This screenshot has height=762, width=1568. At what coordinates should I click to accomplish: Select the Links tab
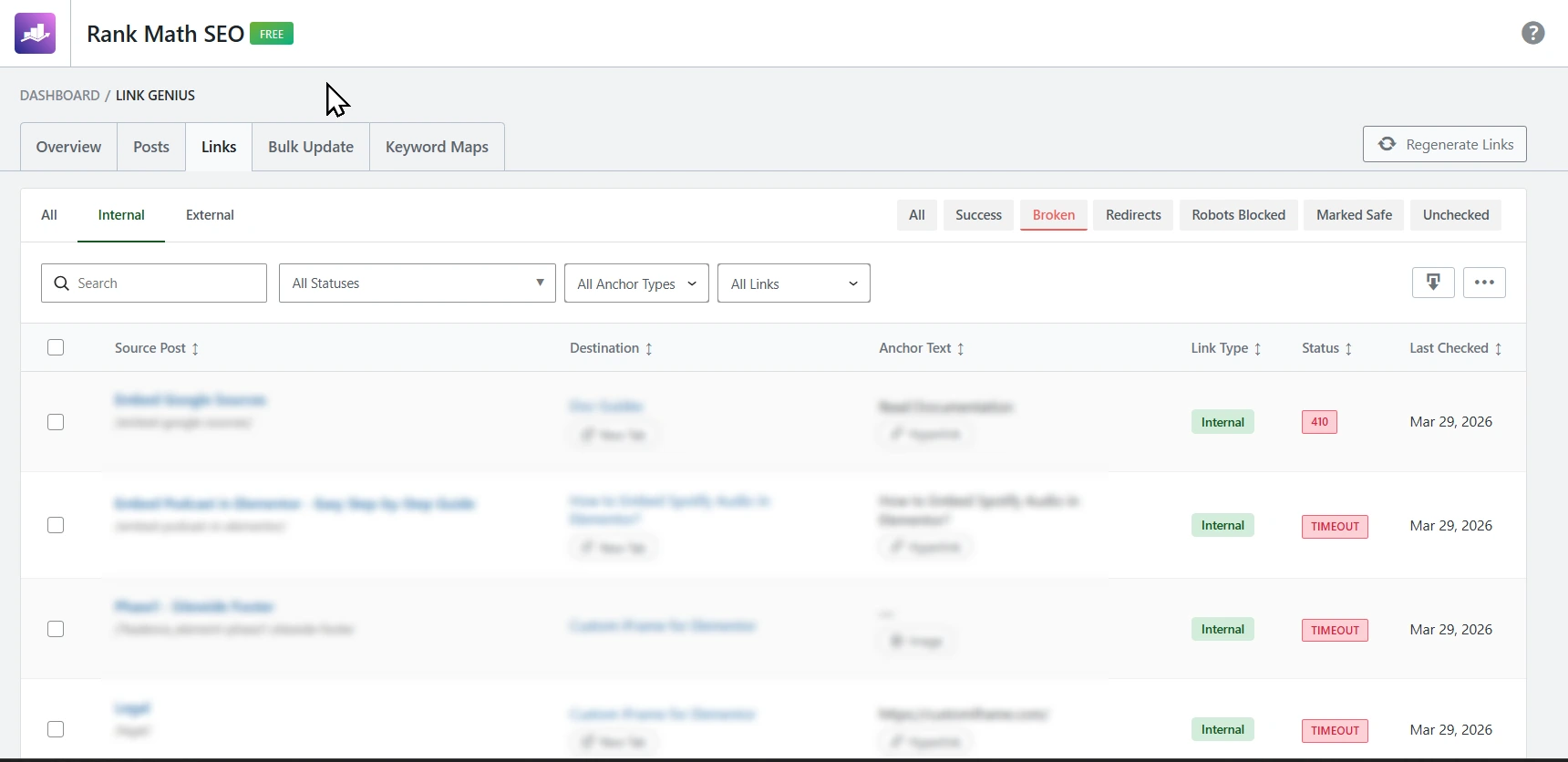pyautogui.click(x=219, y=147)
